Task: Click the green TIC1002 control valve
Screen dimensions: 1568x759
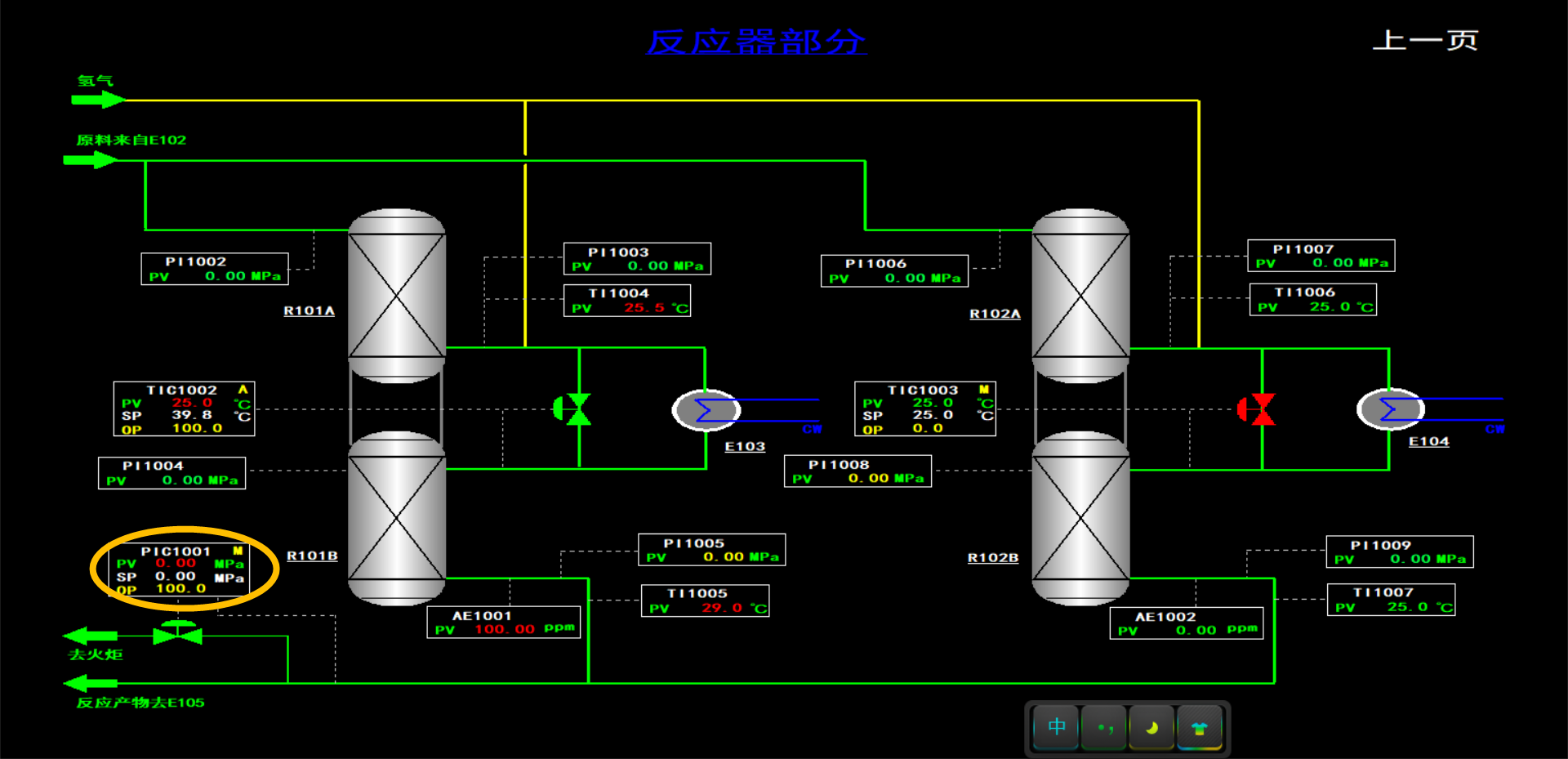Action: [572, 409]
